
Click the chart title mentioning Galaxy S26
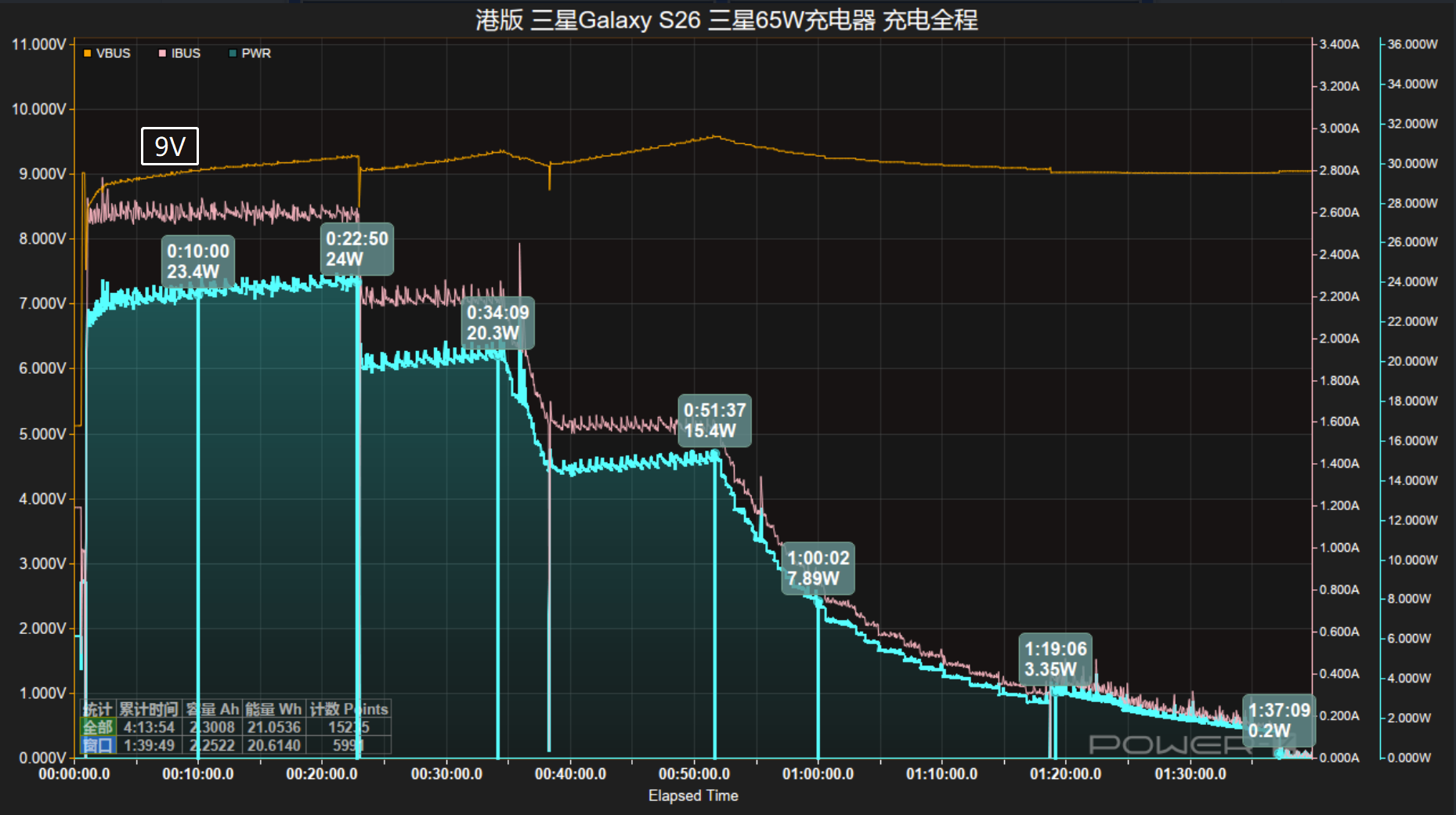coord(727,20)
